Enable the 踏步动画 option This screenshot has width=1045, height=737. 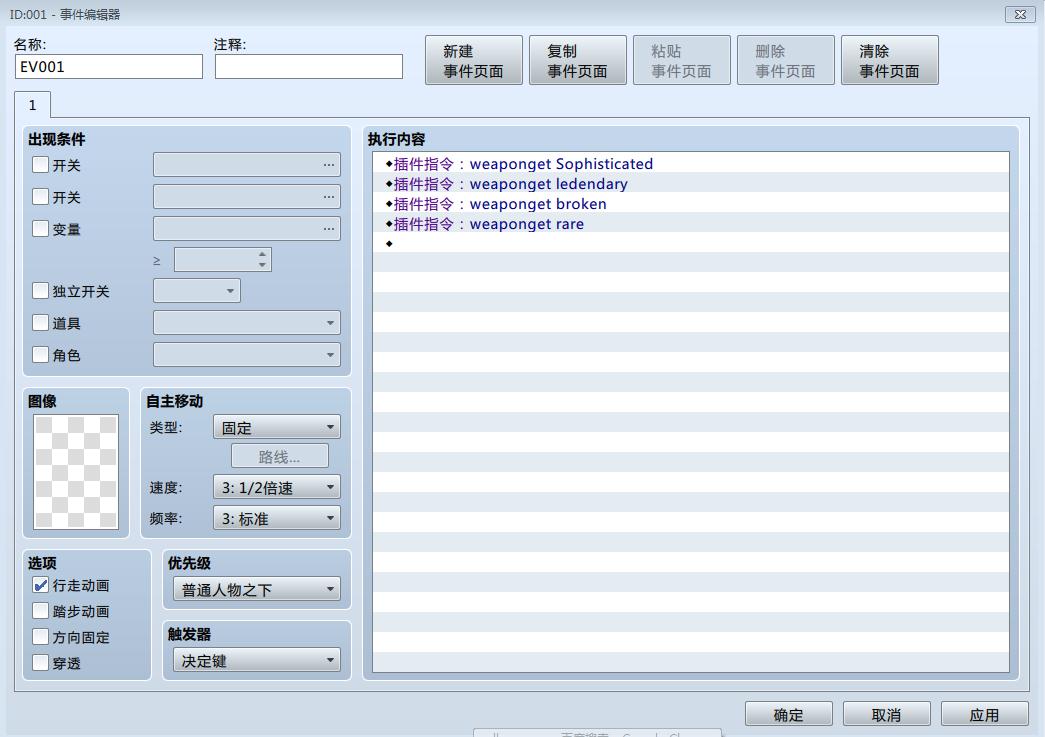click(x=41, y=611)
